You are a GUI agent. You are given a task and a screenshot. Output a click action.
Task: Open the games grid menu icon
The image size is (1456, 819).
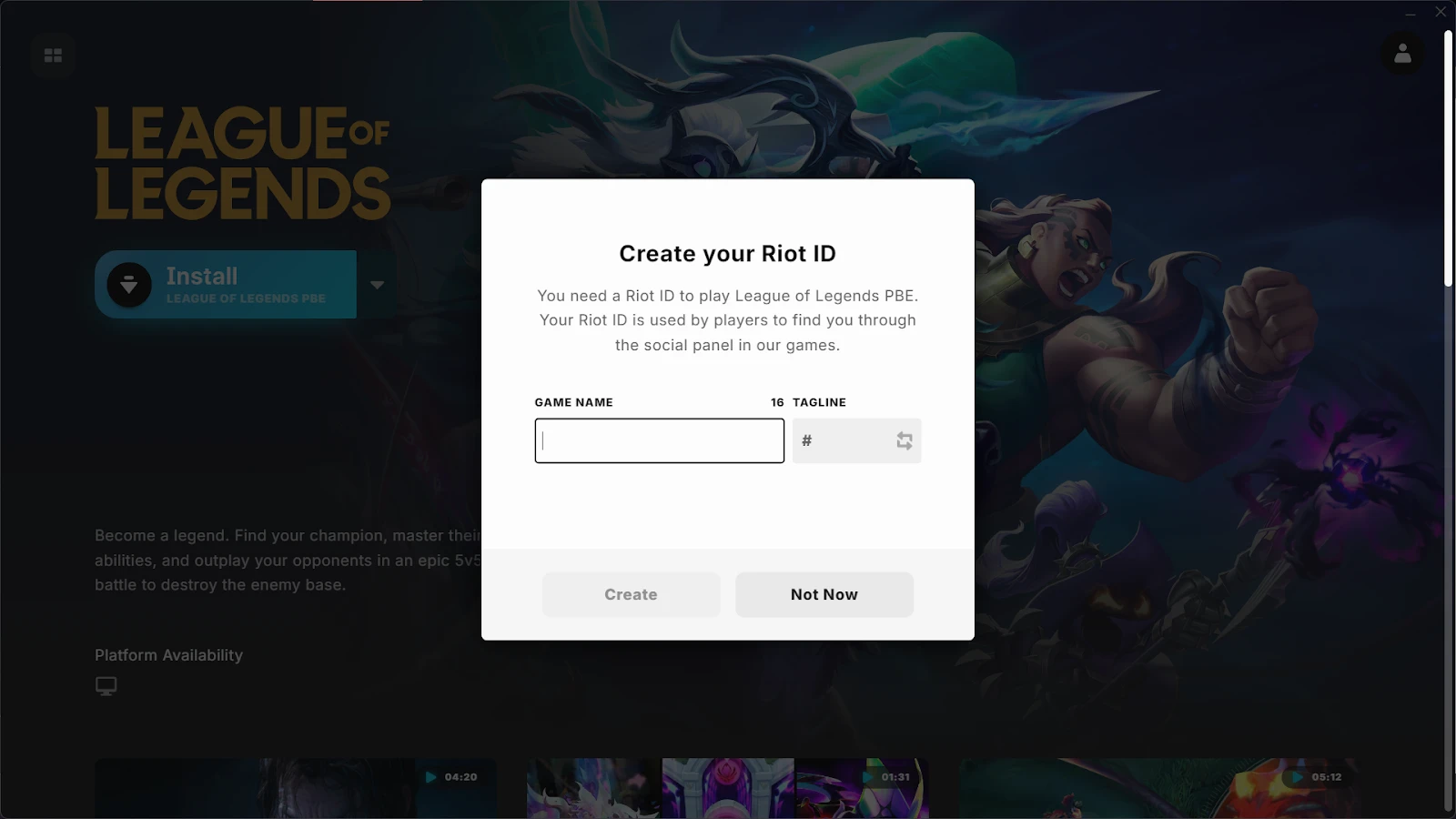pyautogui.click(x=53, y=56)
